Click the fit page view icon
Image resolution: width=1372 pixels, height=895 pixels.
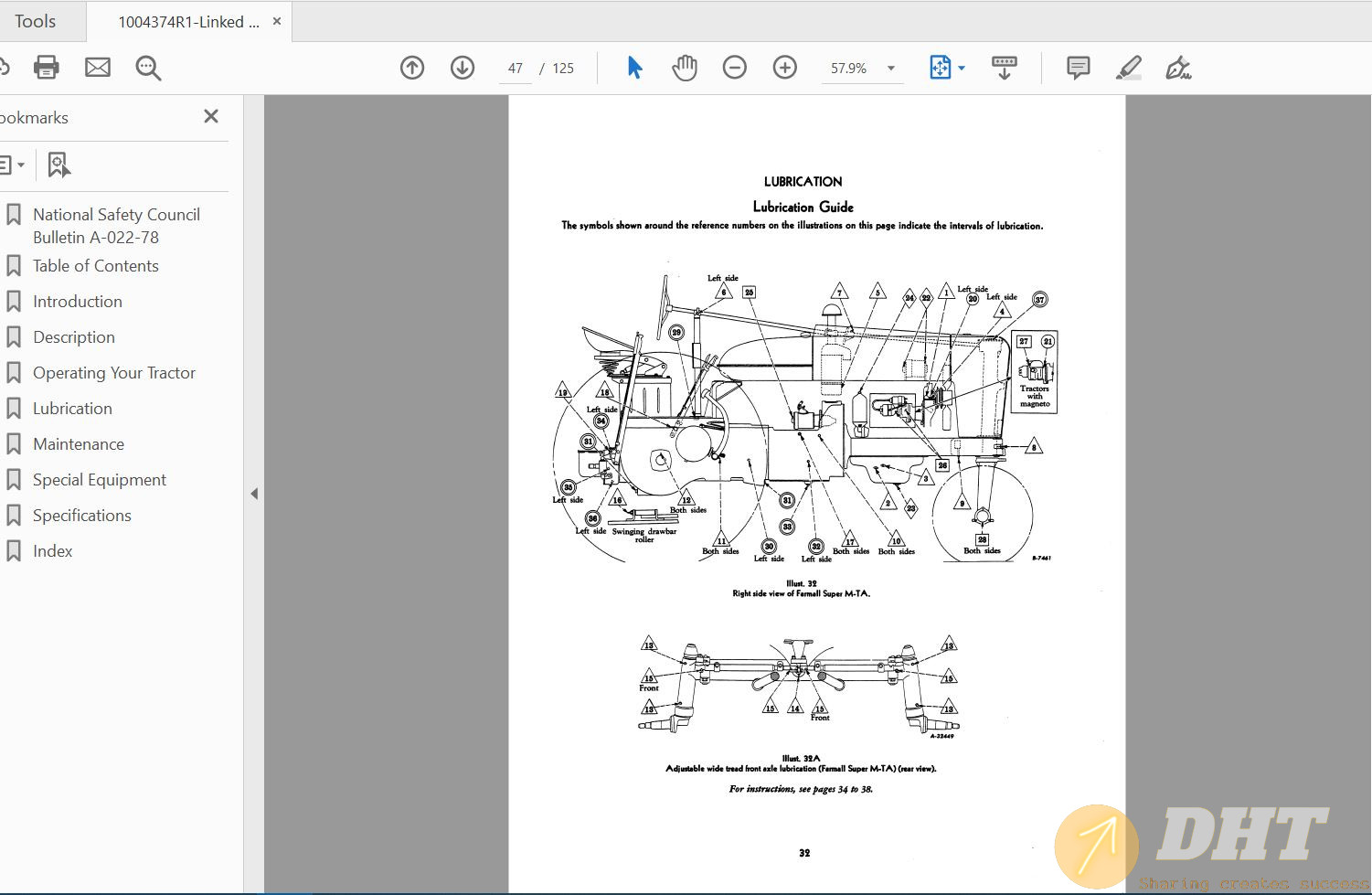pyautogui.click(x=940, y=68)
